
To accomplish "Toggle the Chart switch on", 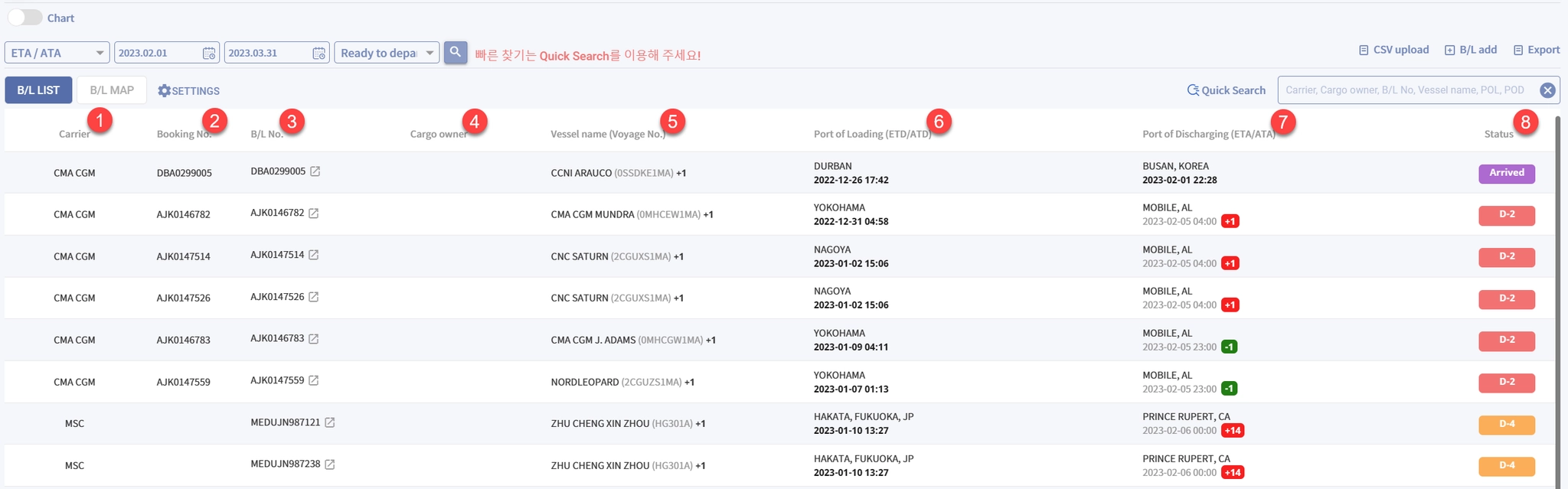I will click(25, 18).
